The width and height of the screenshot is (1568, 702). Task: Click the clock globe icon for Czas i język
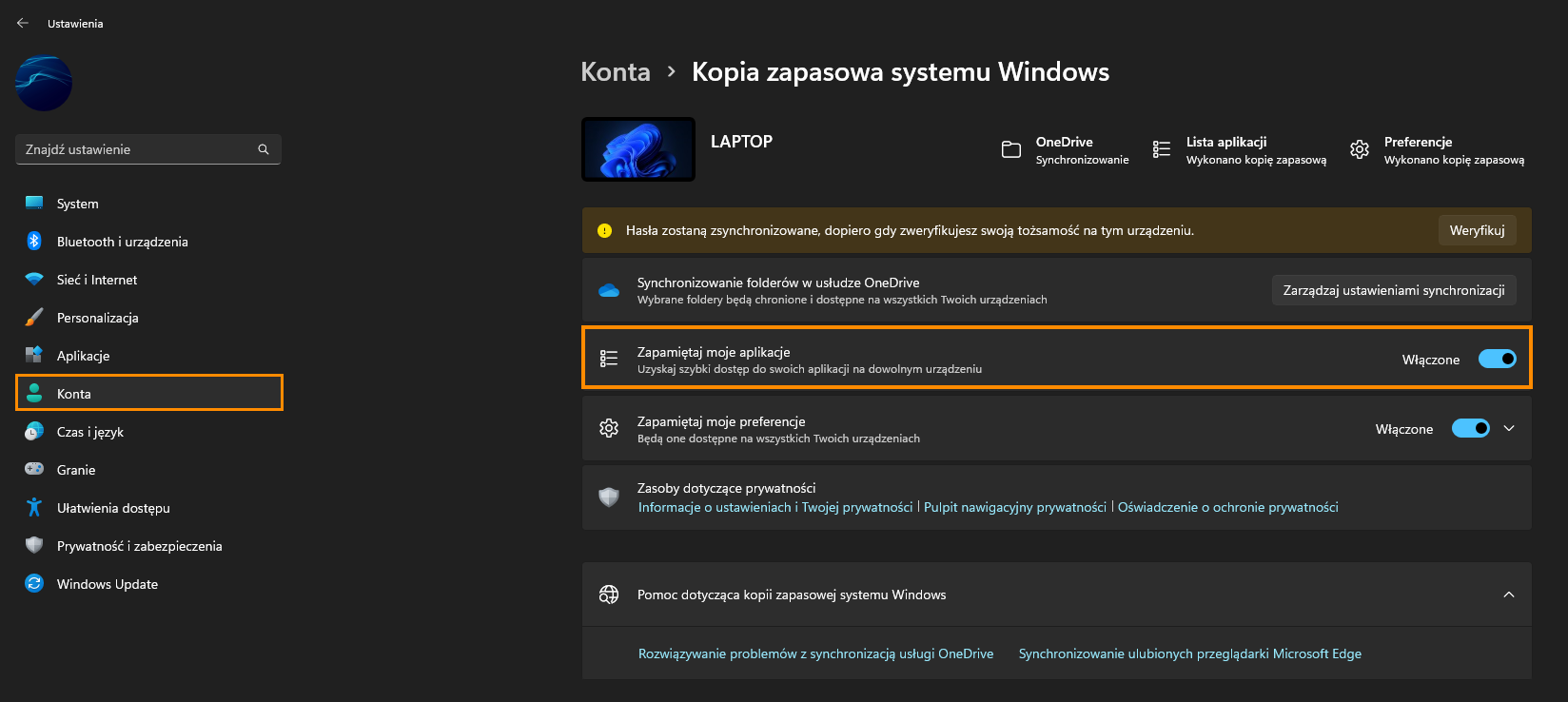(x=34, y=431)
